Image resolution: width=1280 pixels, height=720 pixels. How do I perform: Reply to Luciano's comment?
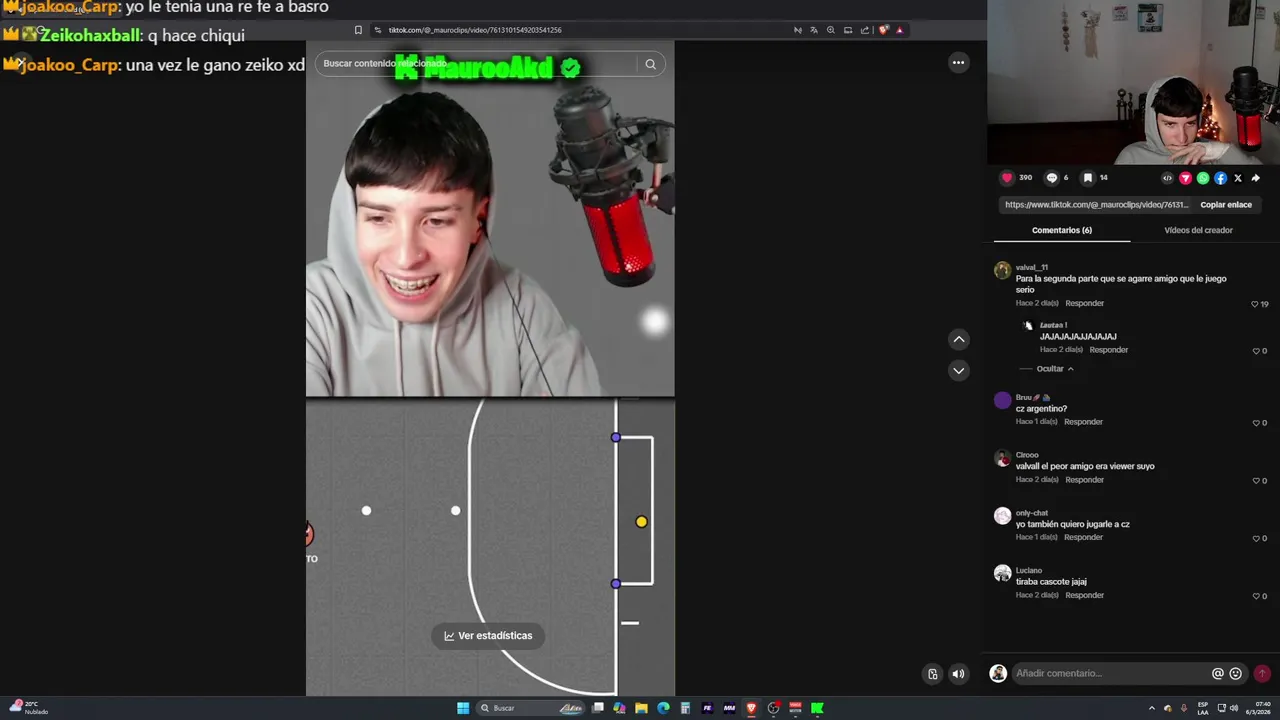(1084, 595)
